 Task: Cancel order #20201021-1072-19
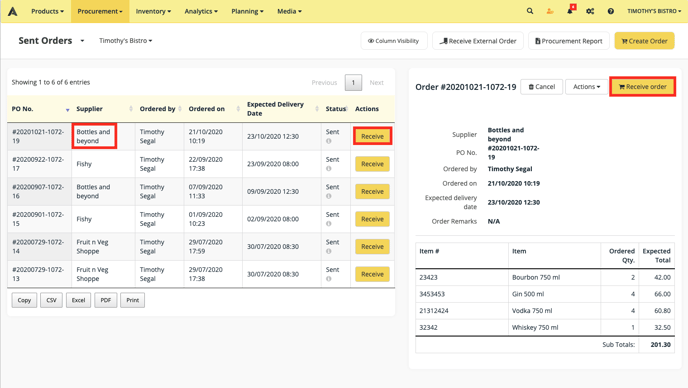(x=541, y=87)
